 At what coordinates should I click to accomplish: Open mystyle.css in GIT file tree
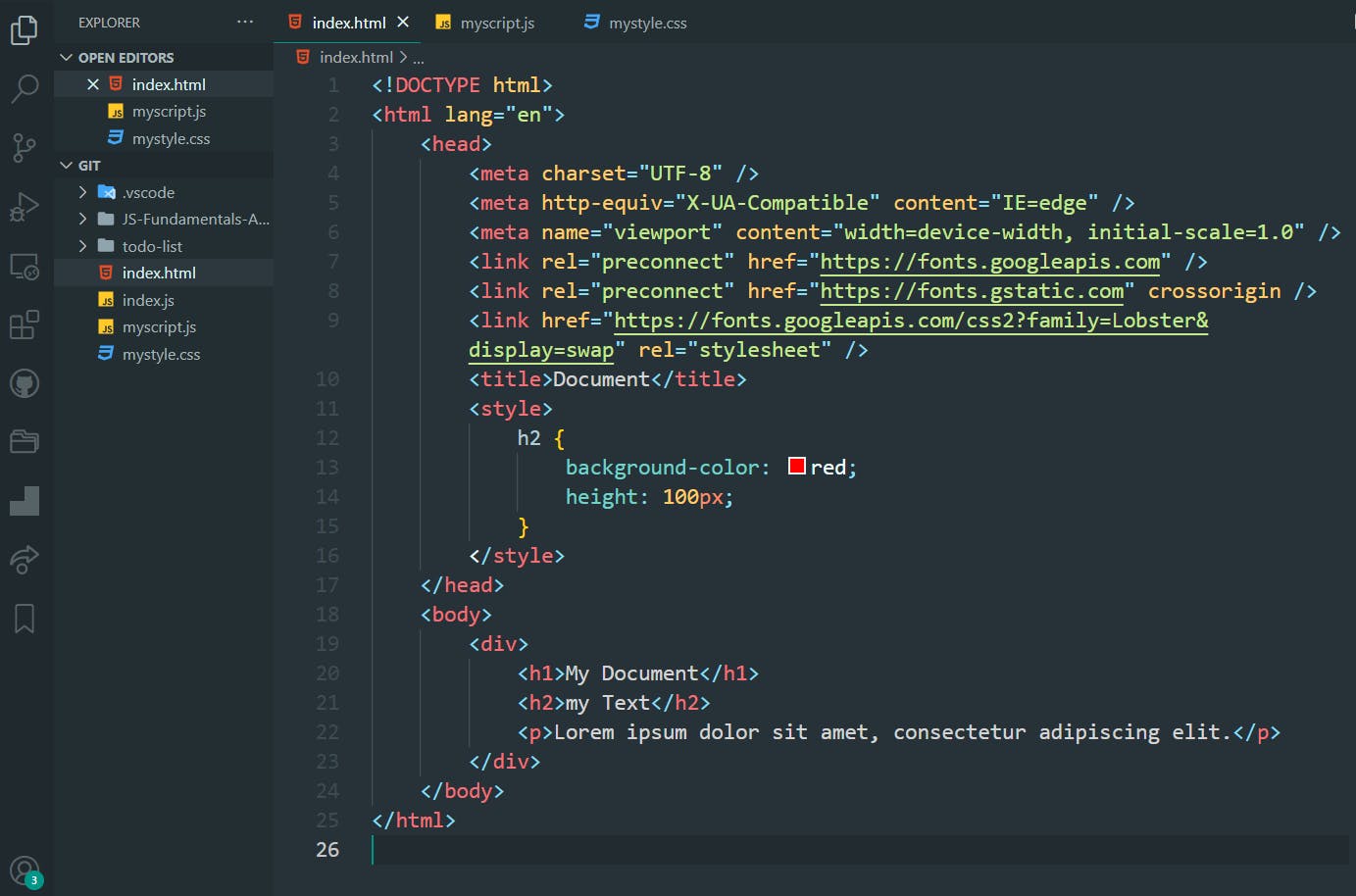161,354
